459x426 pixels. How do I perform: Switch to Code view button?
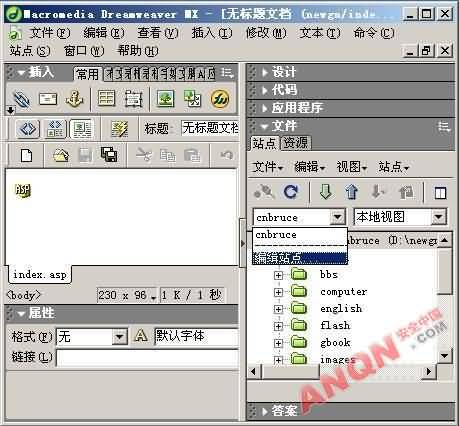point(28,129)
